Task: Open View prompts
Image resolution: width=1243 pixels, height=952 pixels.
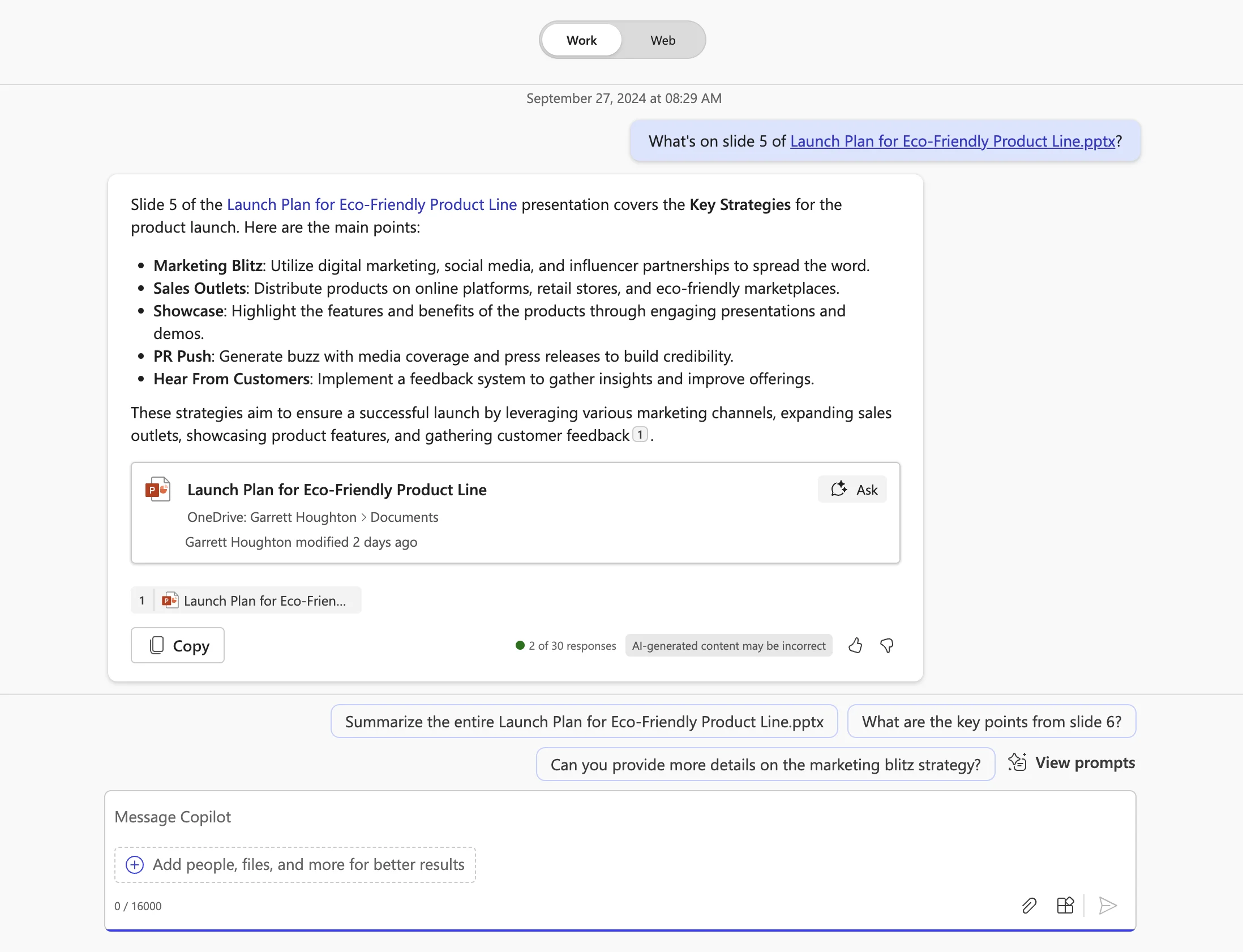Action: (1072, 763)
